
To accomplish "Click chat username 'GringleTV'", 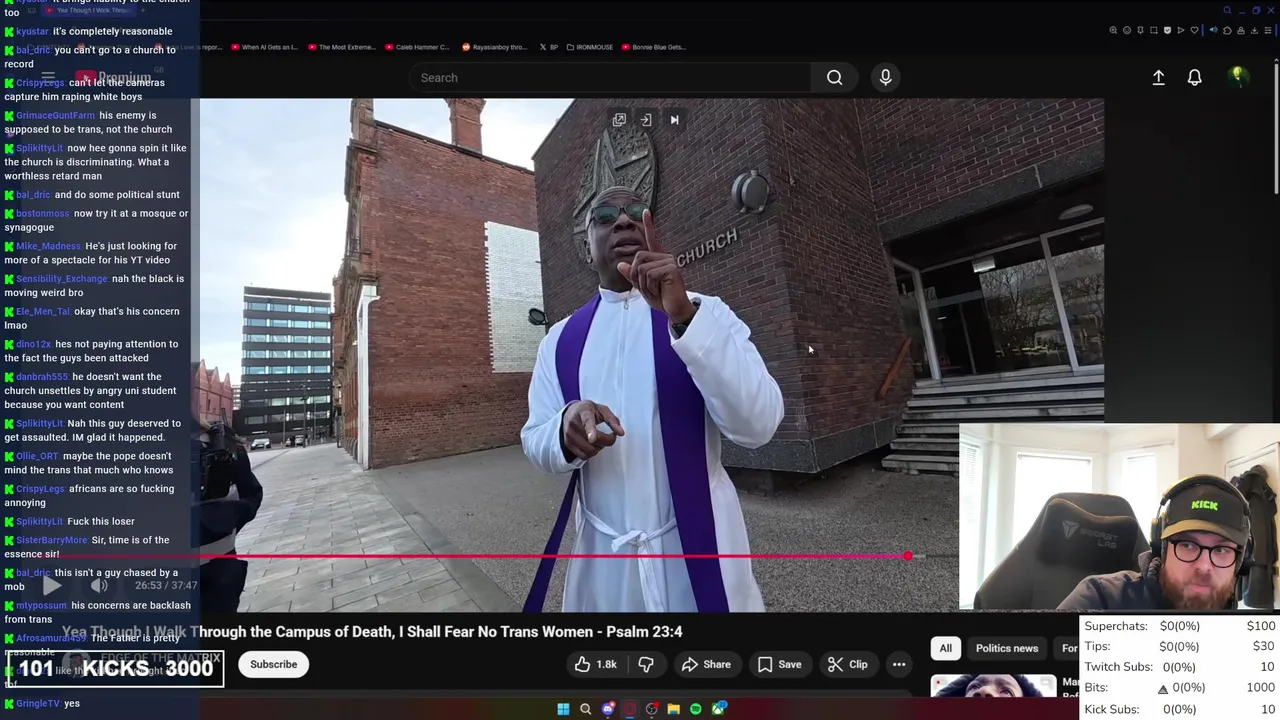I will point(38,703).
